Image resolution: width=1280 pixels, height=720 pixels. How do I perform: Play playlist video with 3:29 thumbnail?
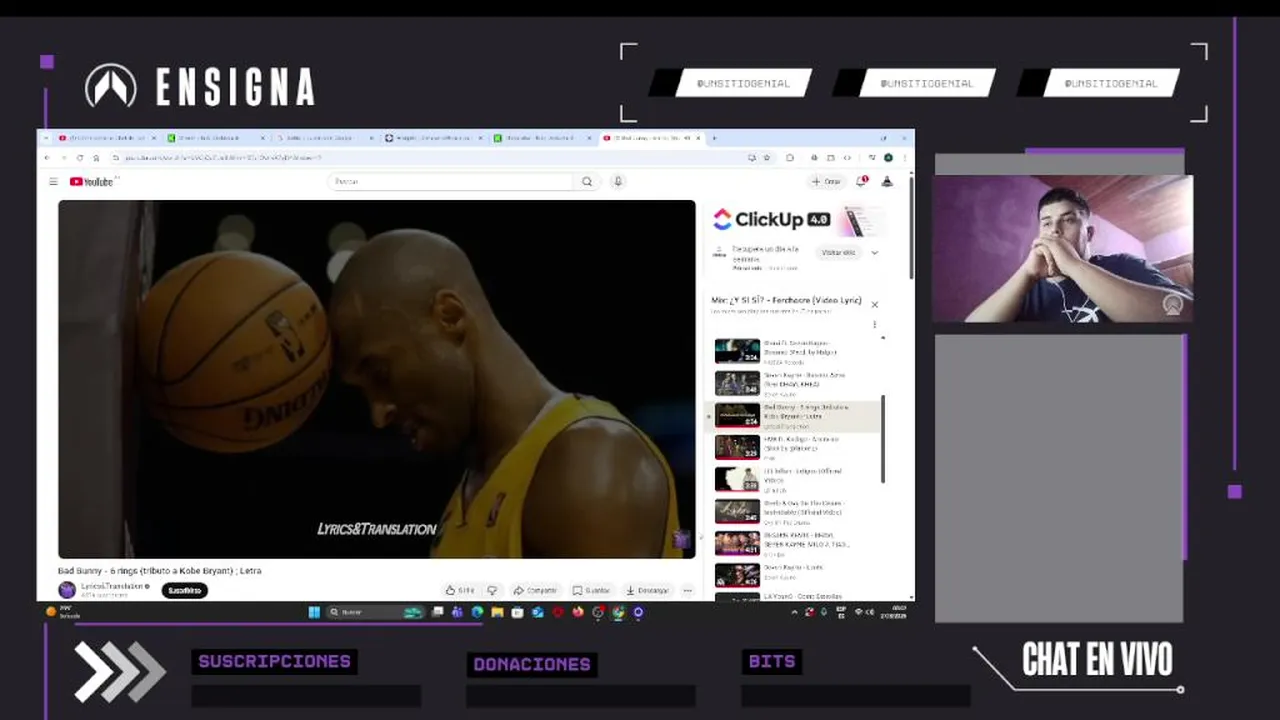pos(795,447)
